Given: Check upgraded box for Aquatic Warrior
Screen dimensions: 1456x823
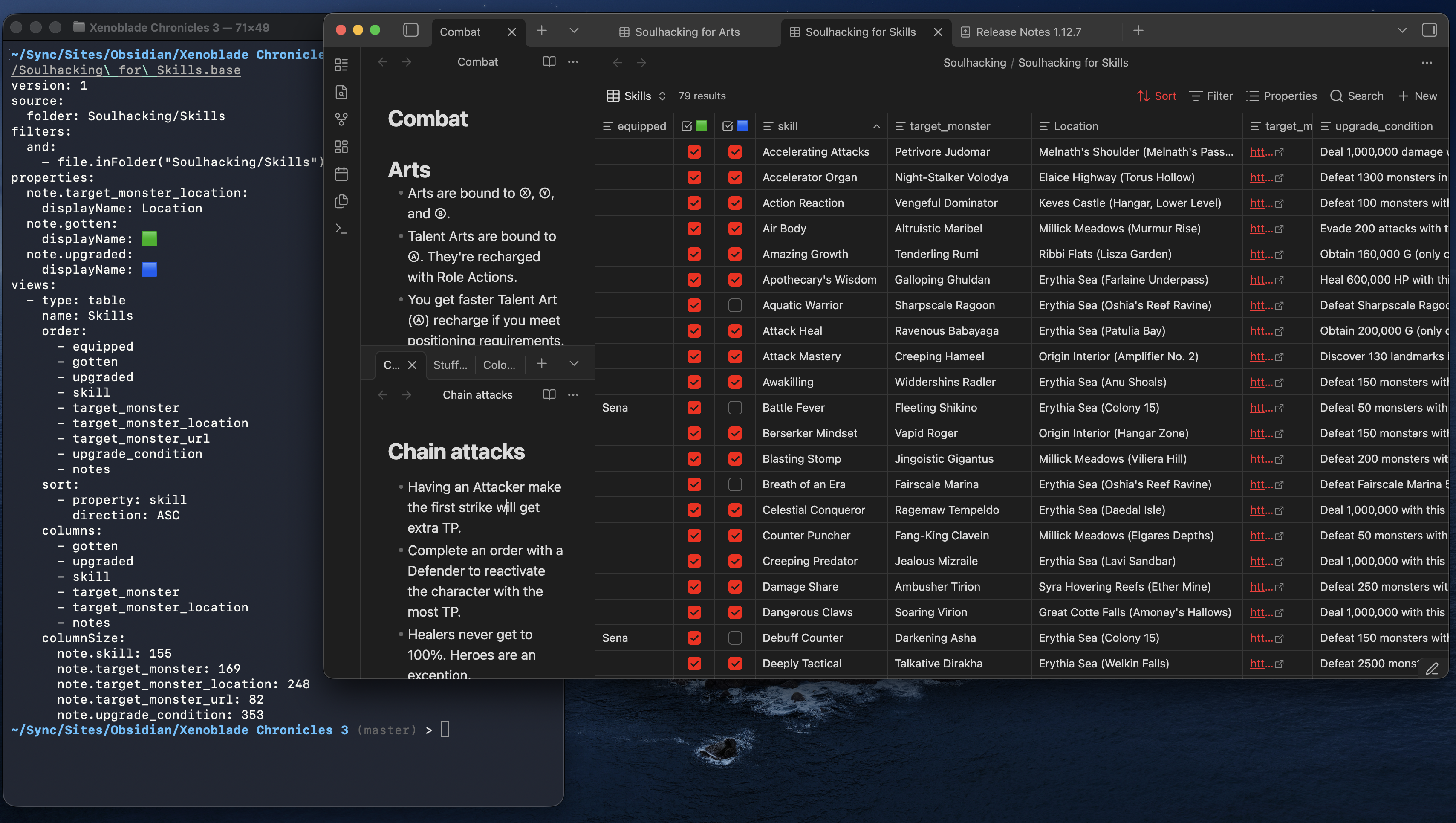Looking at the screenshot, I should point(735,305).
